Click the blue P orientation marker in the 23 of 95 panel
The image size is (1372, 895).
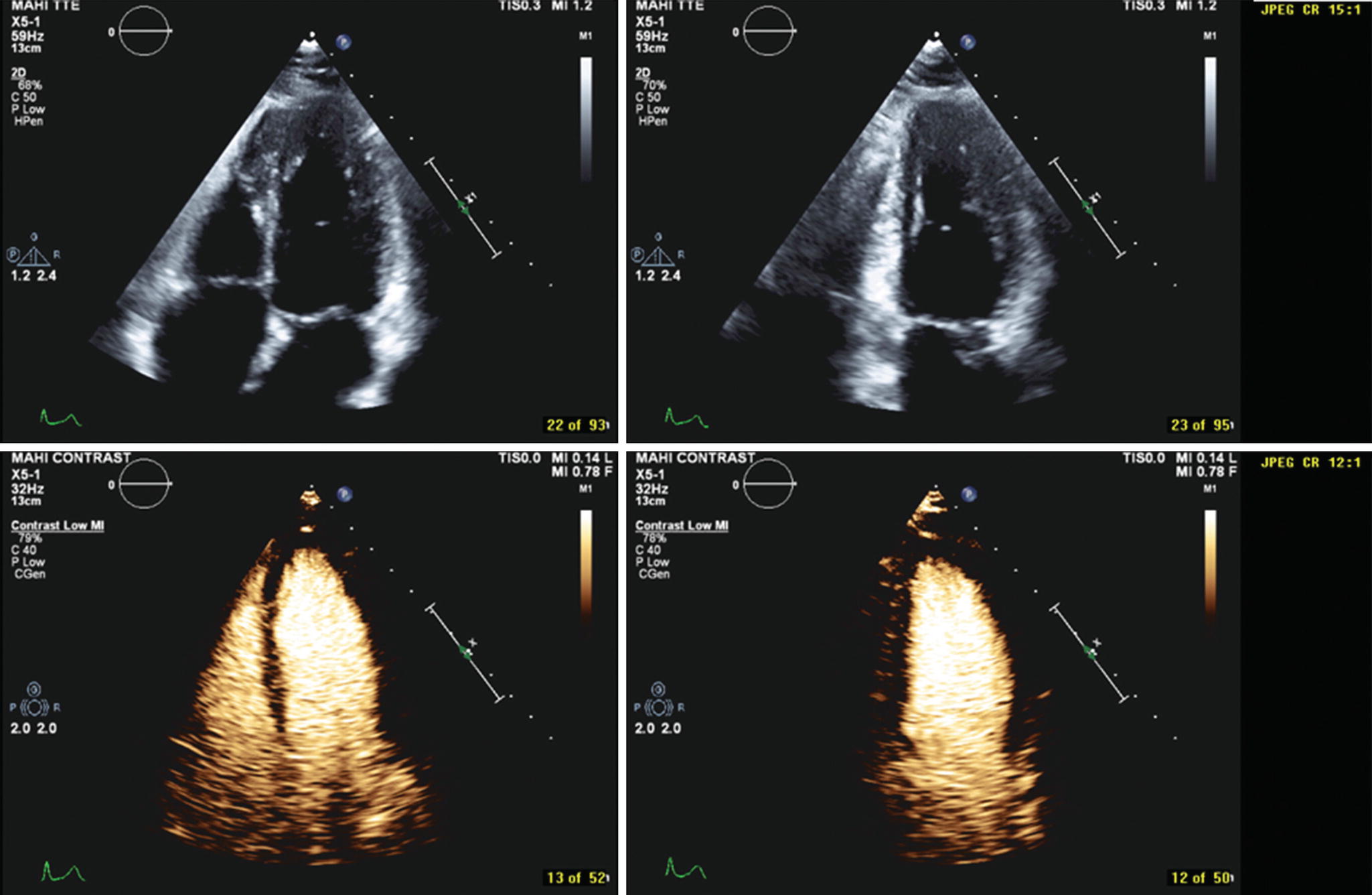(968, 42)
